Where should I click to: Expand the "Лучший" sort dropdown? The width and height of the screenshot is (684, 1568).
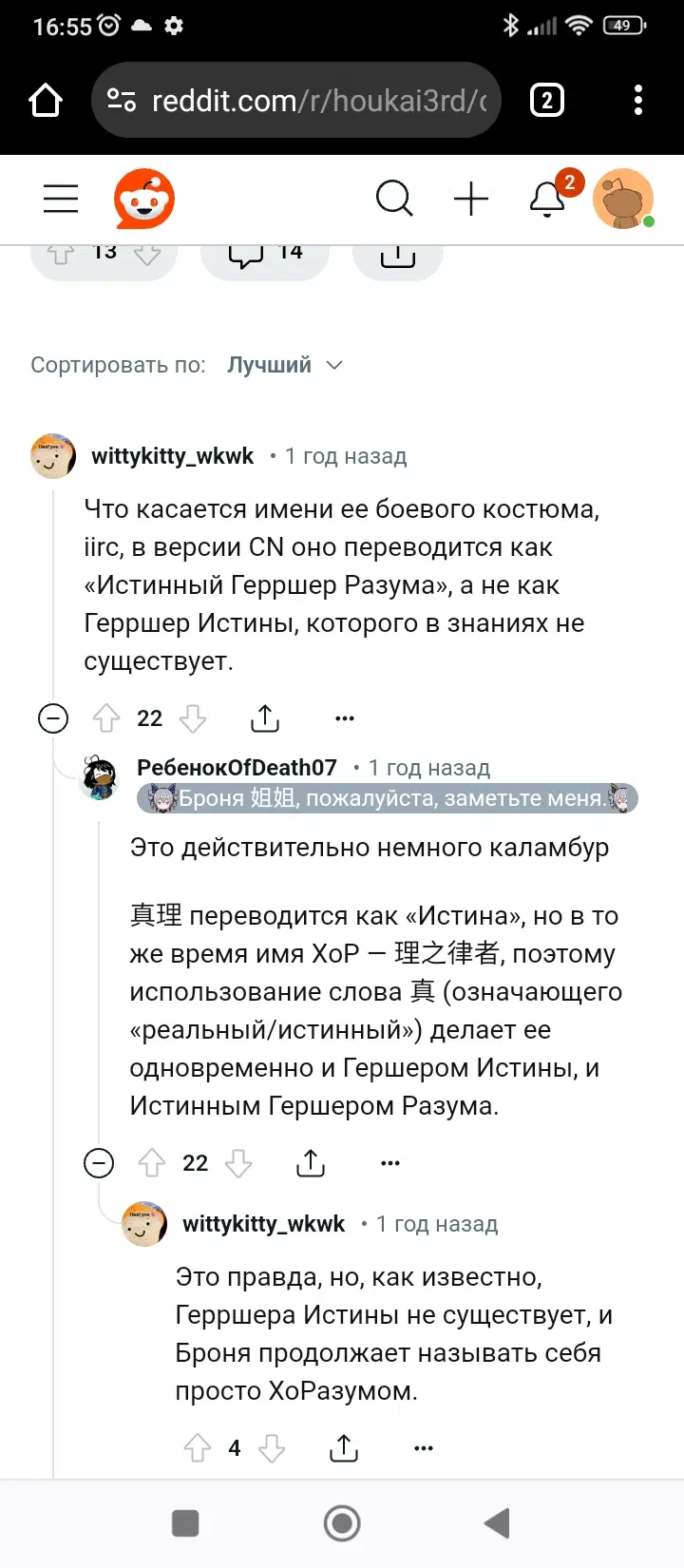click(285, 365)
